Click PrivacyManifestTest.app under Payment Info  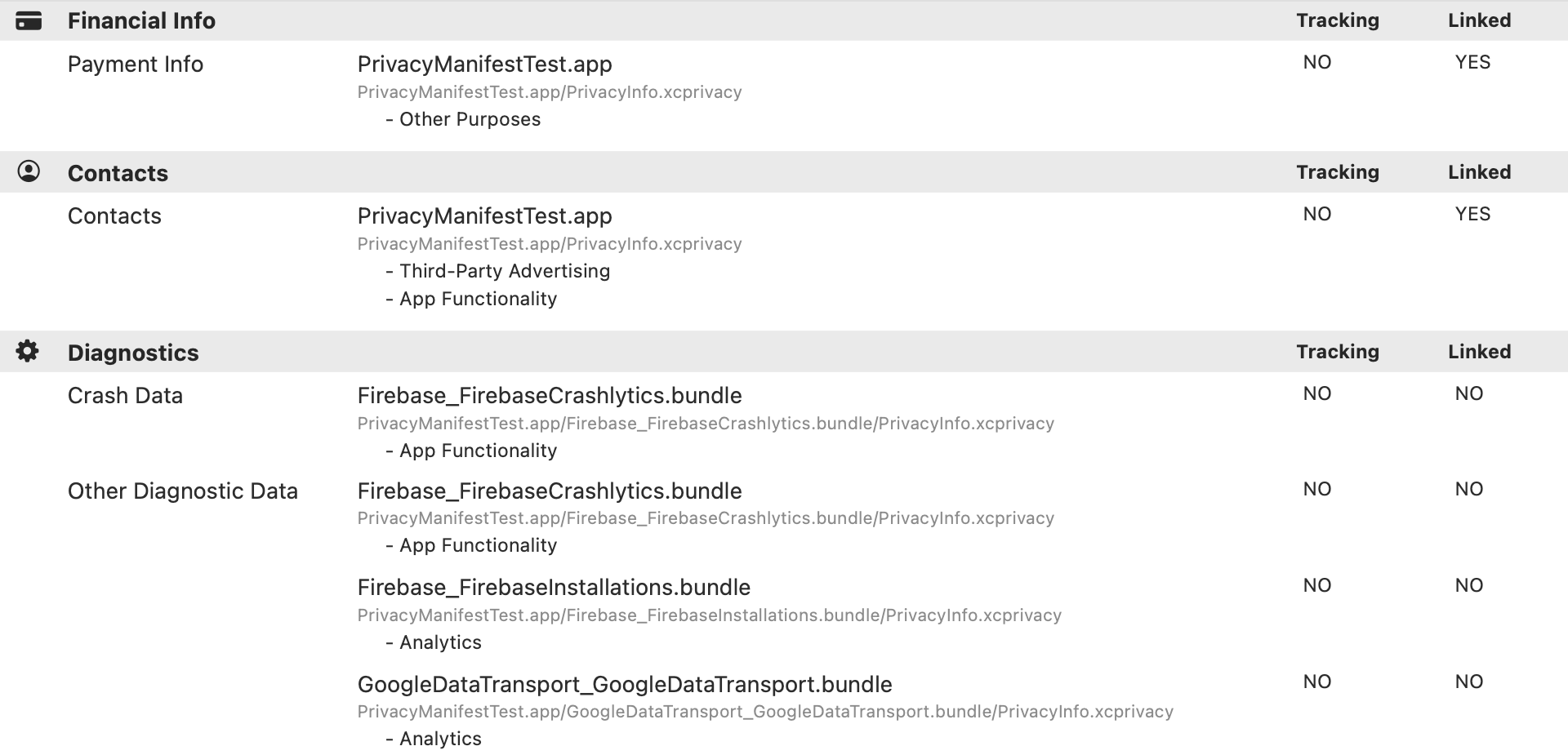click(x=485, y=64)
